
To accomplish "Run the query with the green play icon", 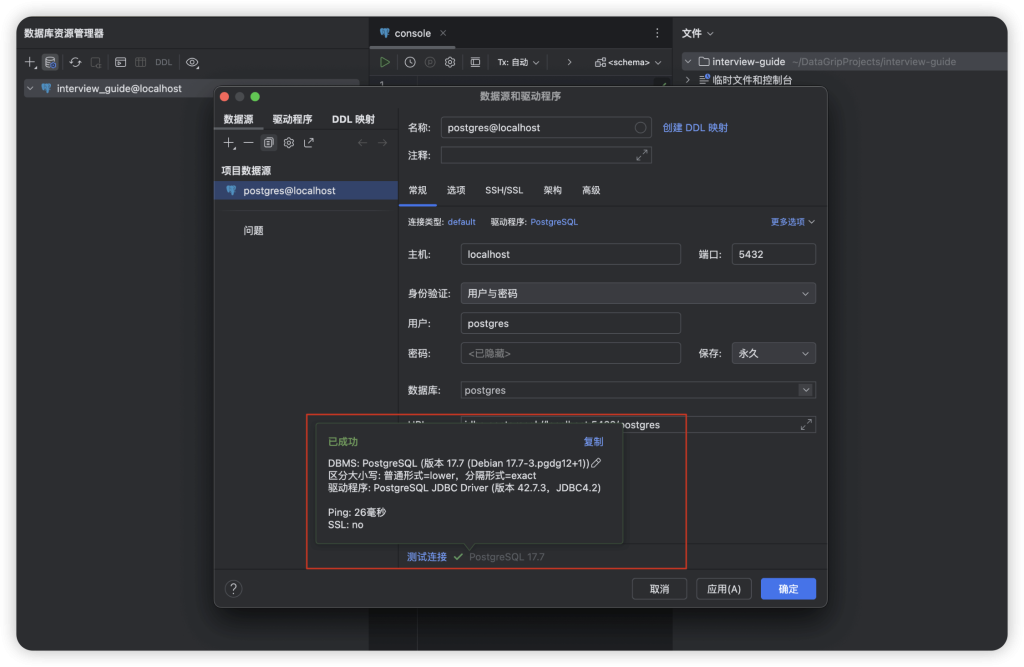I will [x=385, y=62].
